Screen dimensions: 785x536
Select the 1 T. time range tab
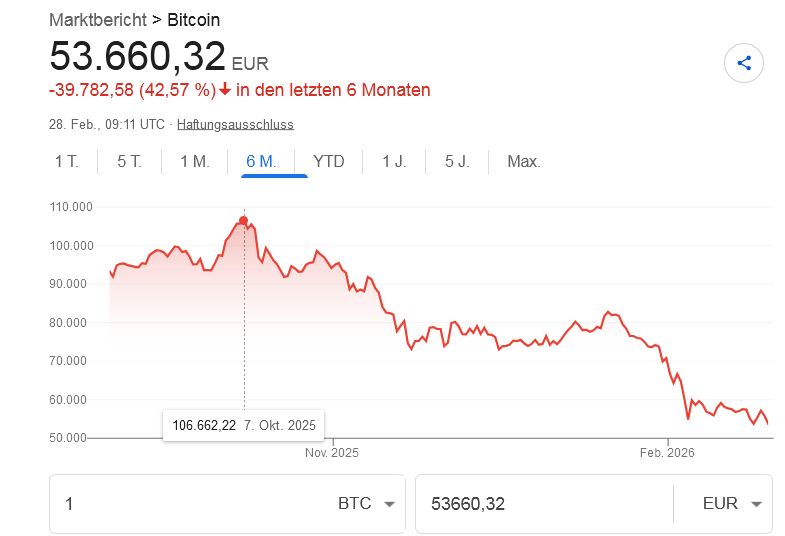coord(67,162)
